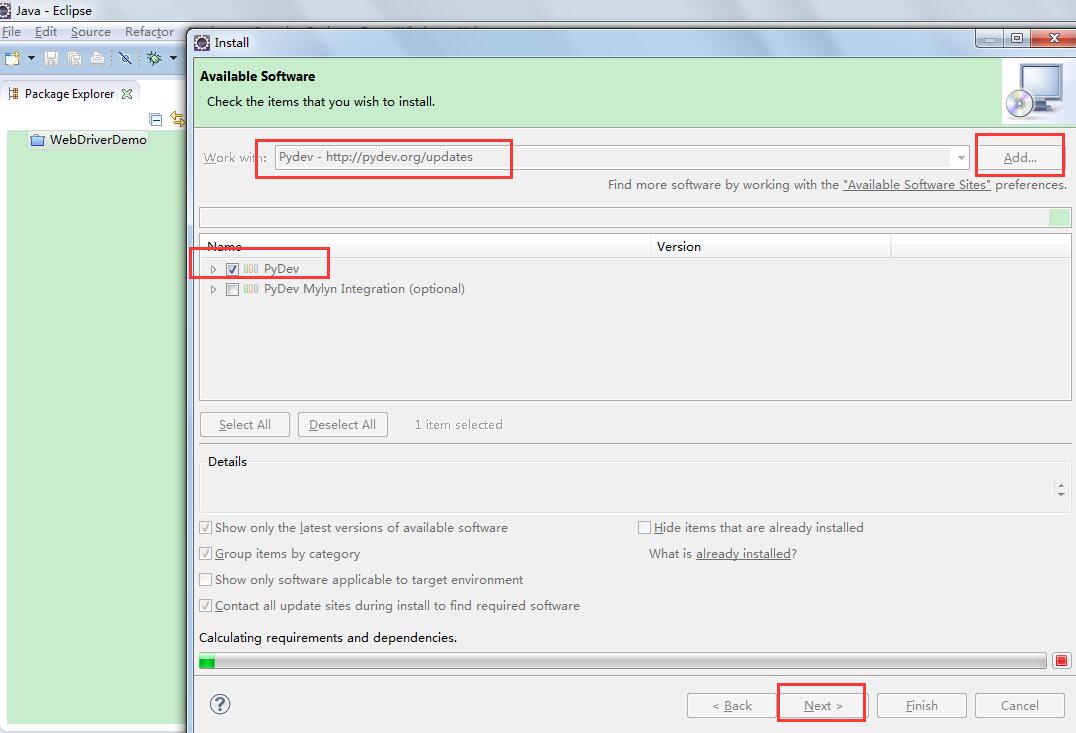Expand the PyDev Mylyn Integration tree node

pyautogui.click(x=213, y=289)
